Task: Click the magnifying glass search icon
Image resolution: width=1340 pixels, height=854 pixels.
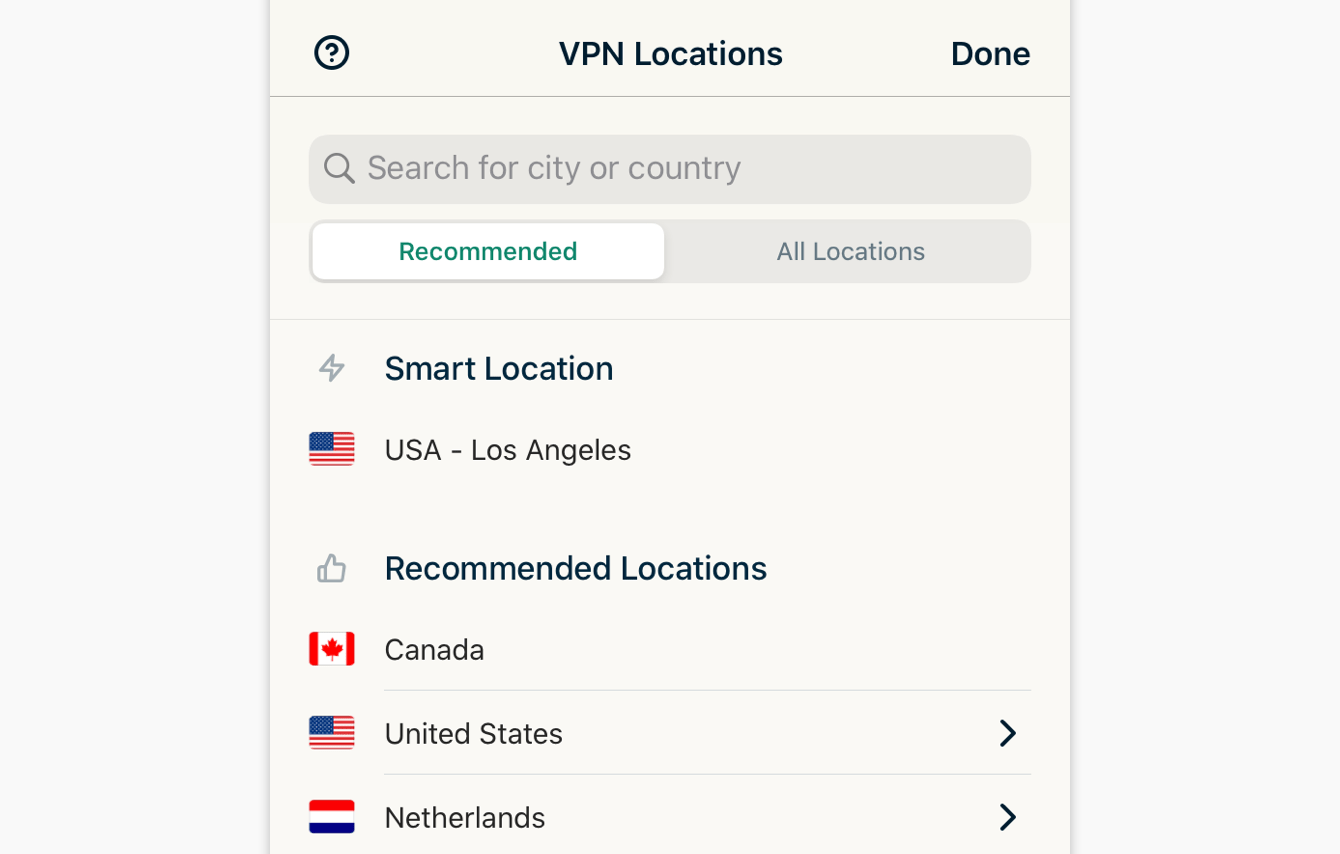Action: pyautogui.click(x=339, y=168)
